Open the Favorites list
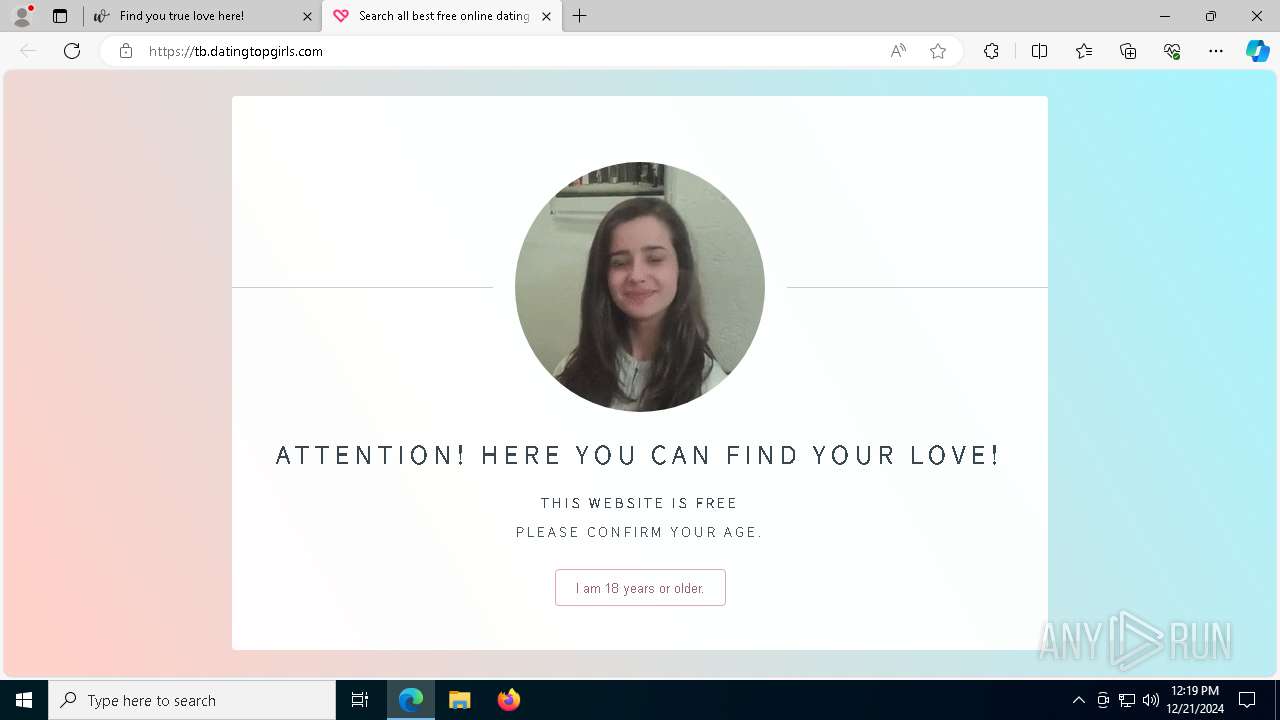The image size is (1280, 720). 1084,51
